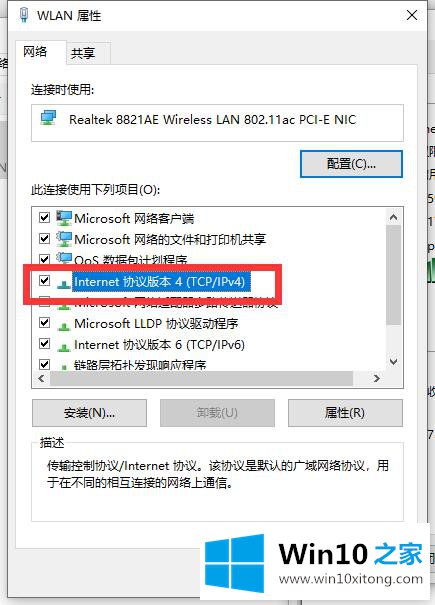Click the Internet 协议版本 6 protocol icon
The width and height of the screenshot is (435, 605).
[x=64, y=347]
